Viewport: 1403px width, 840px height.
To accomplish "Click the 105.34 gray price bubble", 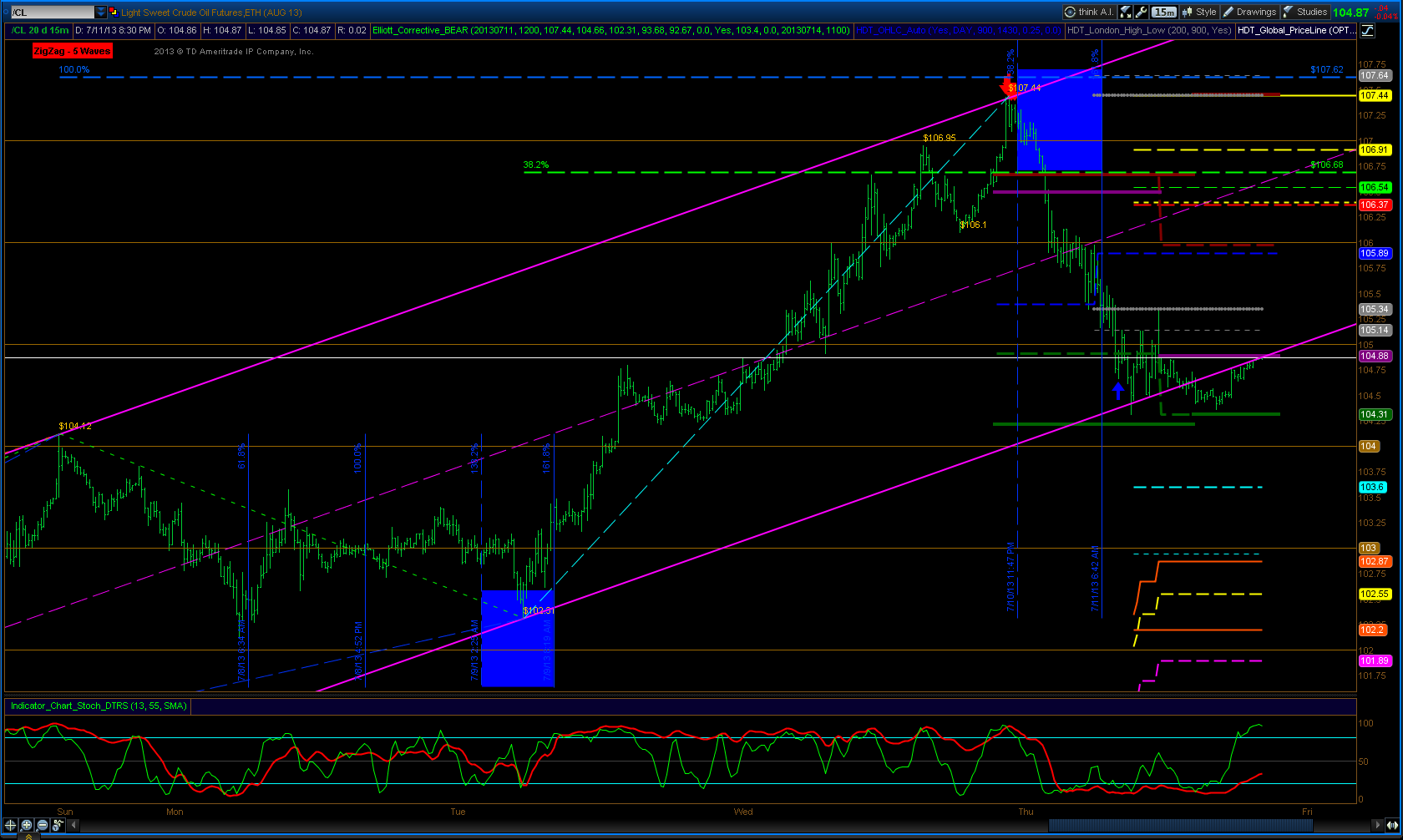I will [1374, 309].
